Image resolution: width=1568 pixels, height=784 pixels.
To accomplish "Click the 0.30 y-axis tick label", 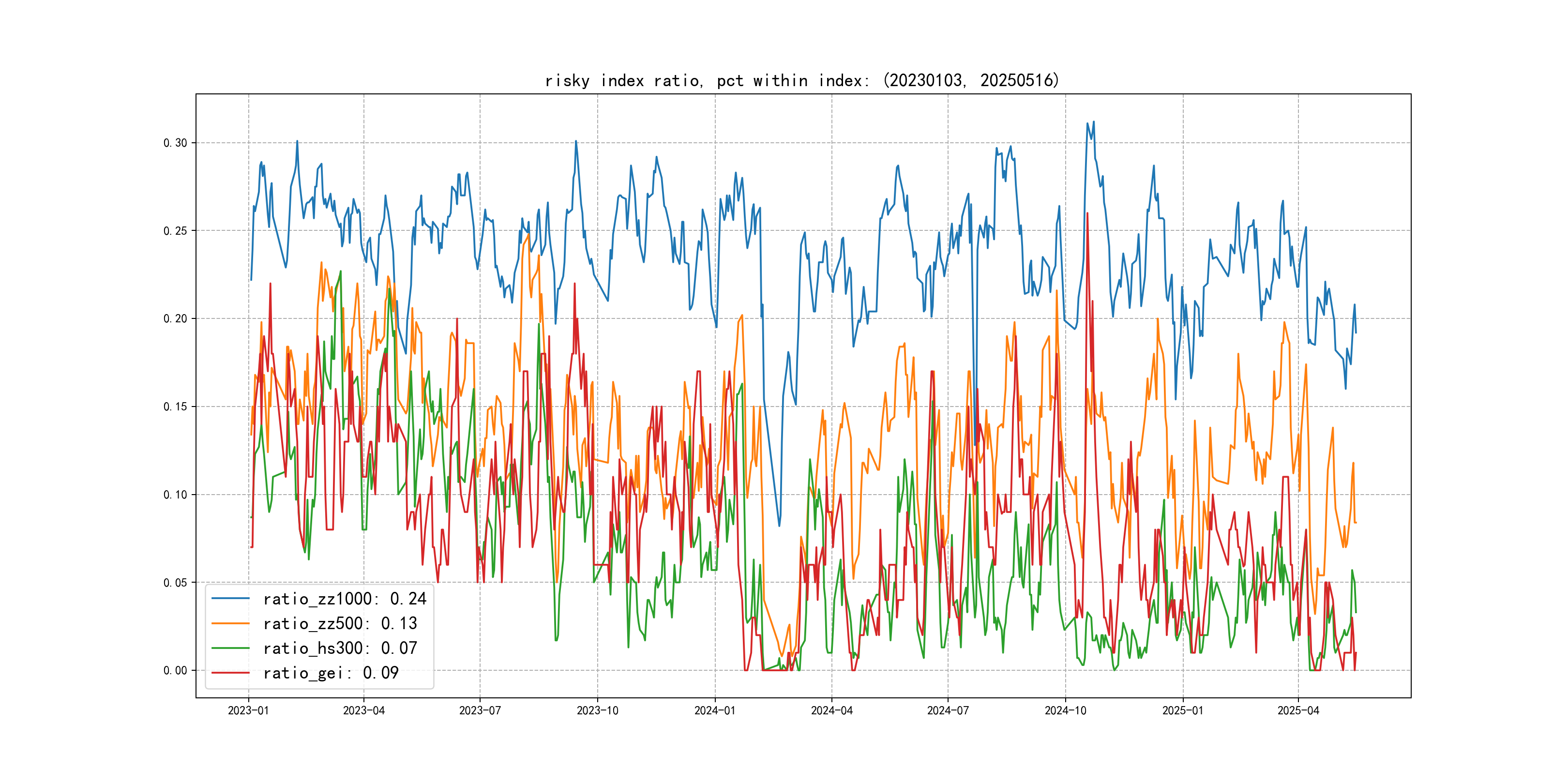I will [175, 143].
